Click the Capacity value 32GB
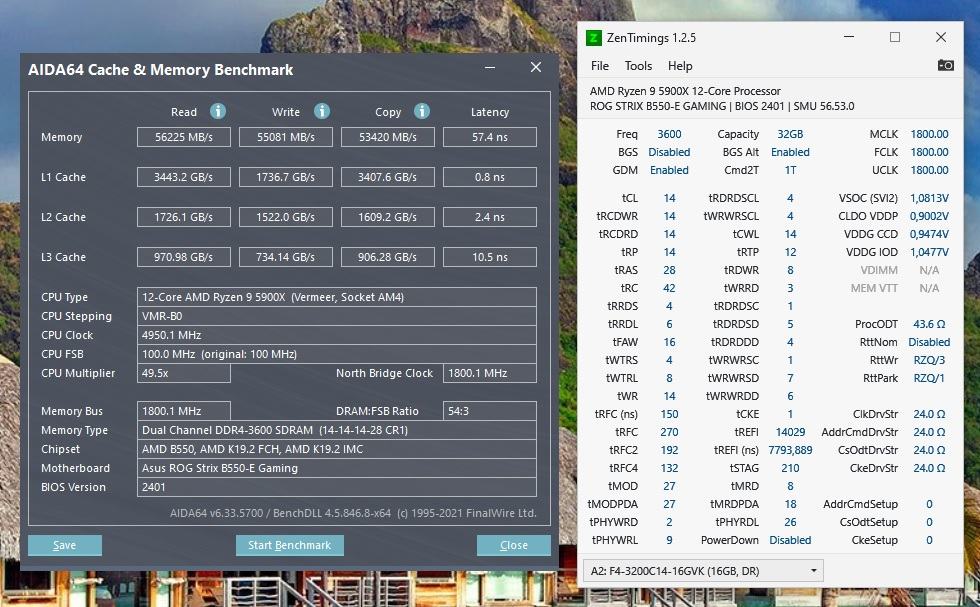The width and height of the screenshot is (980, 607). [790, 134]
